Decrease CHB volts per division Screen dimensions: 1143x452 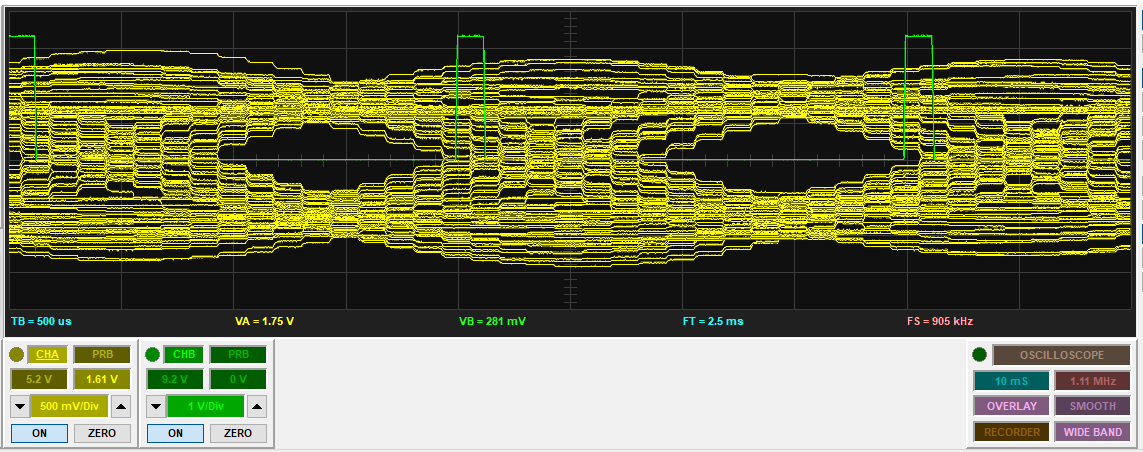(x=156, y=407)
